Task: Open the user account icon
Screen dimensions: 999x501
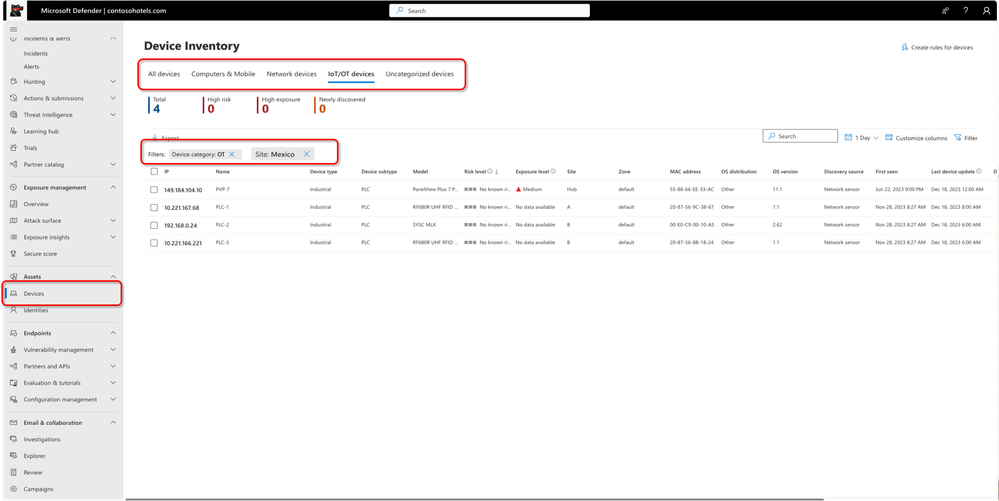Action: point(986,11)
